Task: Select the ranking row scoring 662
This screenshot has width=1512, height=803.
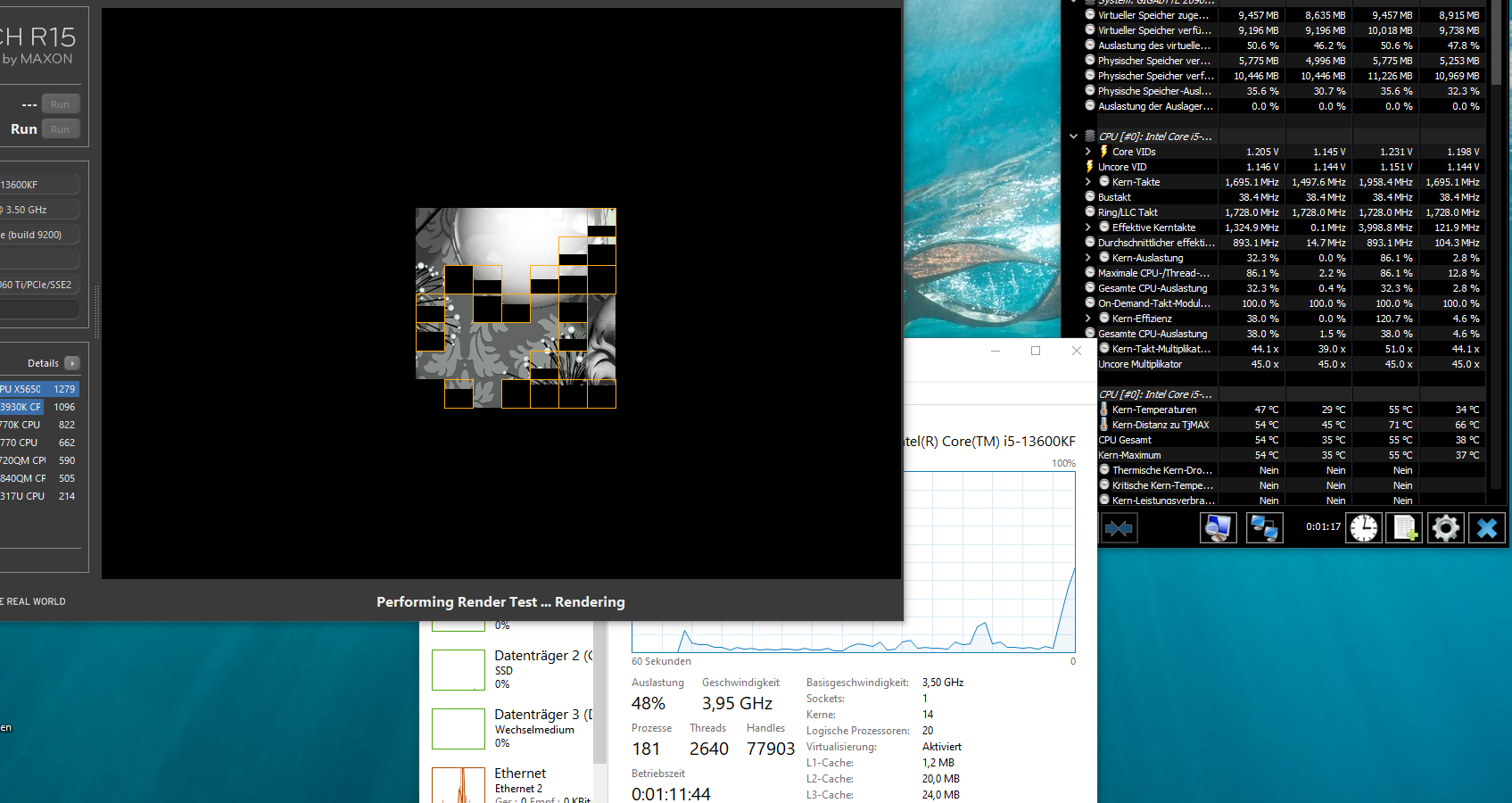Action: (x=39, y=443)
